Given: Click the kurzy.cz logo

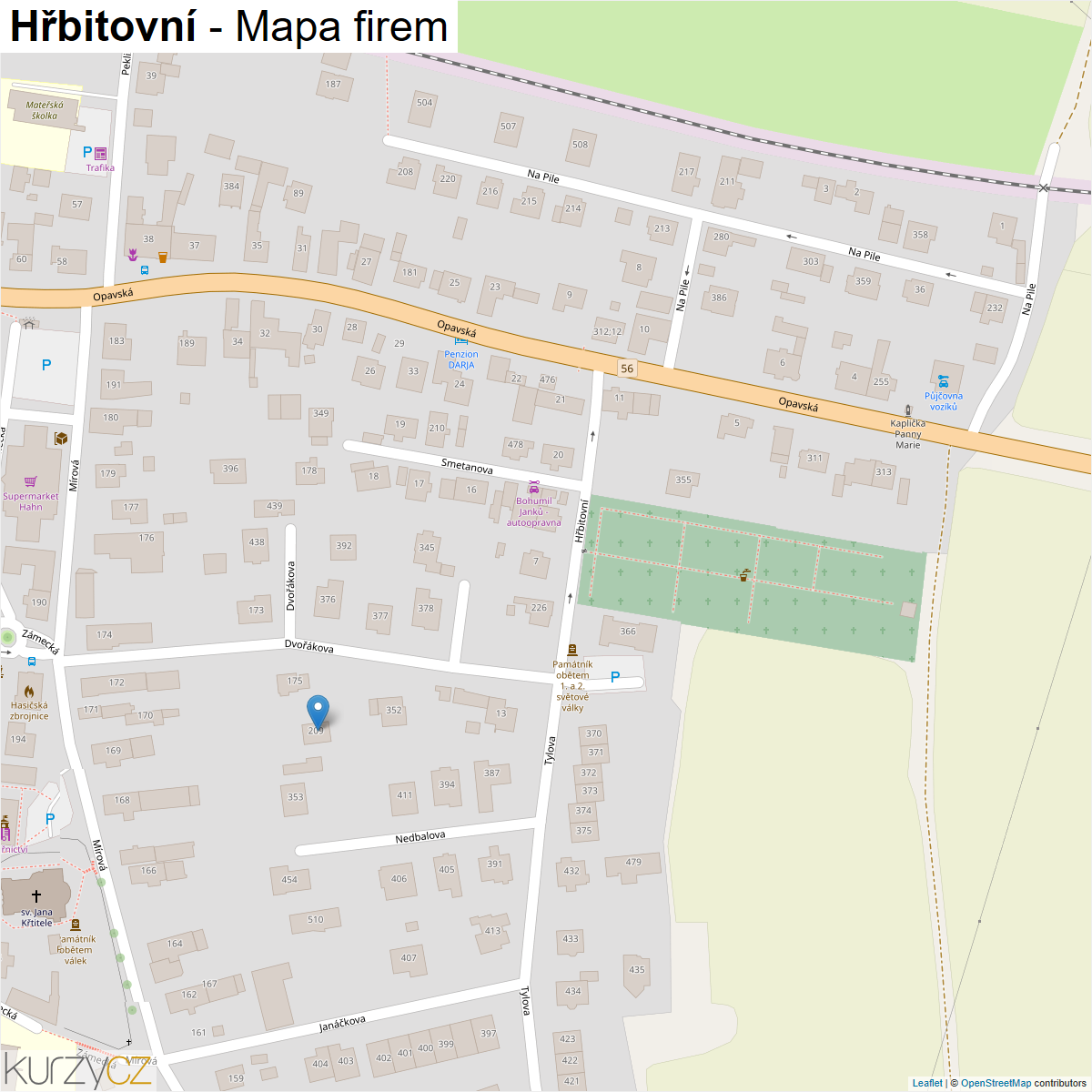Looking at the screenshot, I should pyautogui.click(x=77, y=1069).
